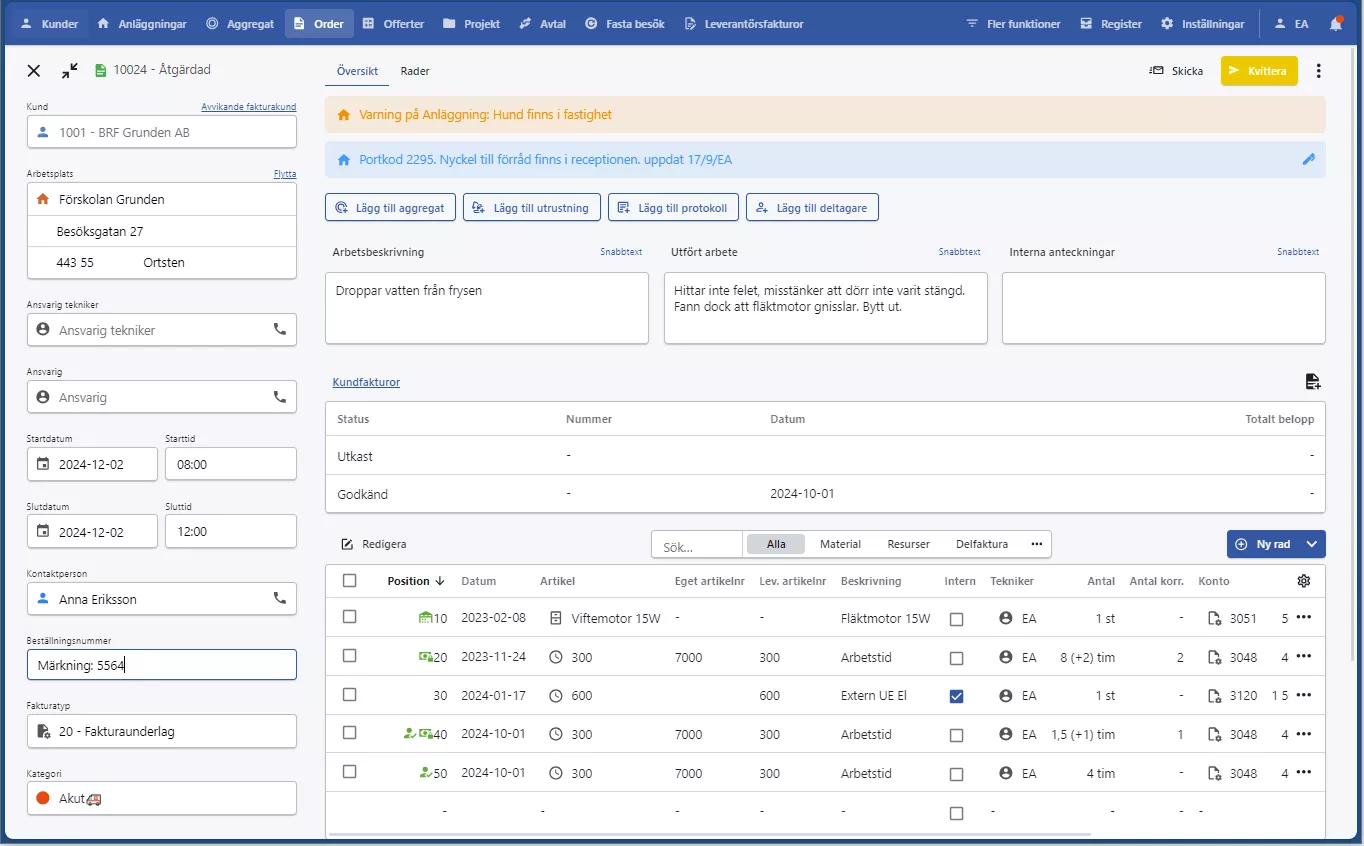Tick the row checkbox for position 20
Screen dimensions: 1364x846
[x=349, y=656]
